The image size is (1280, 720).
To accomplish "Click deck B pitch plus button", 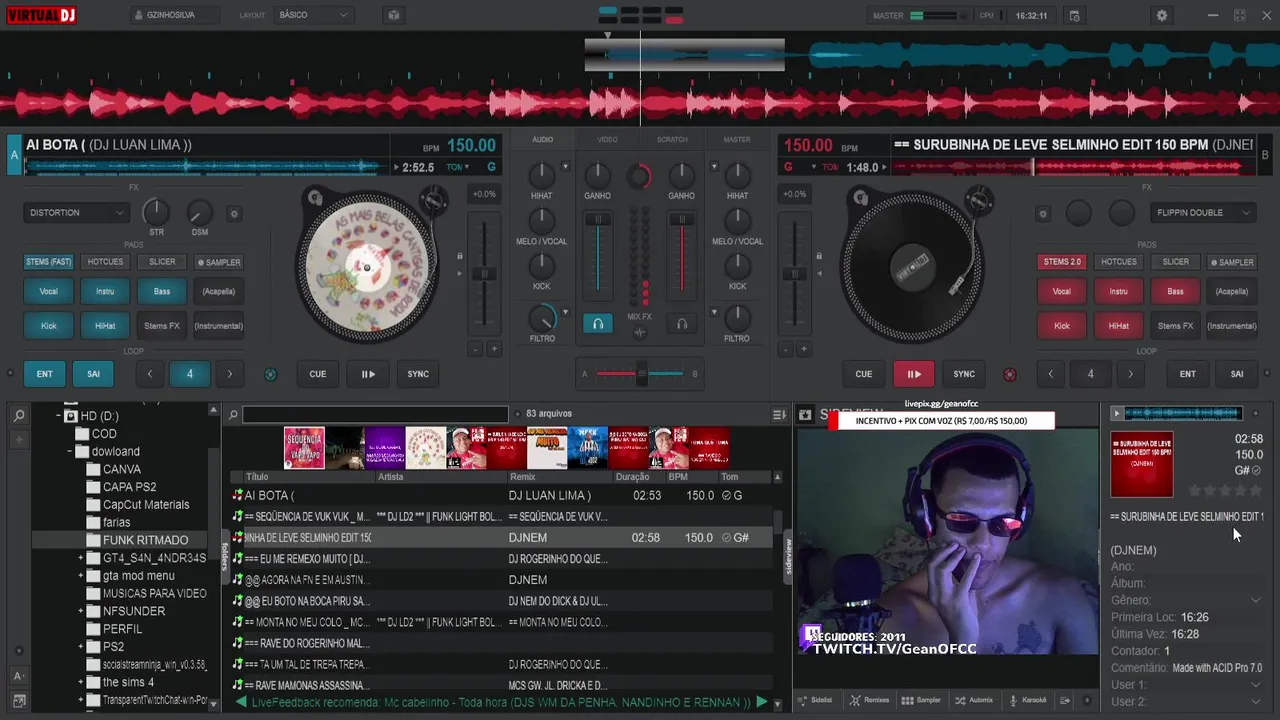I will (x=804, y=349).
